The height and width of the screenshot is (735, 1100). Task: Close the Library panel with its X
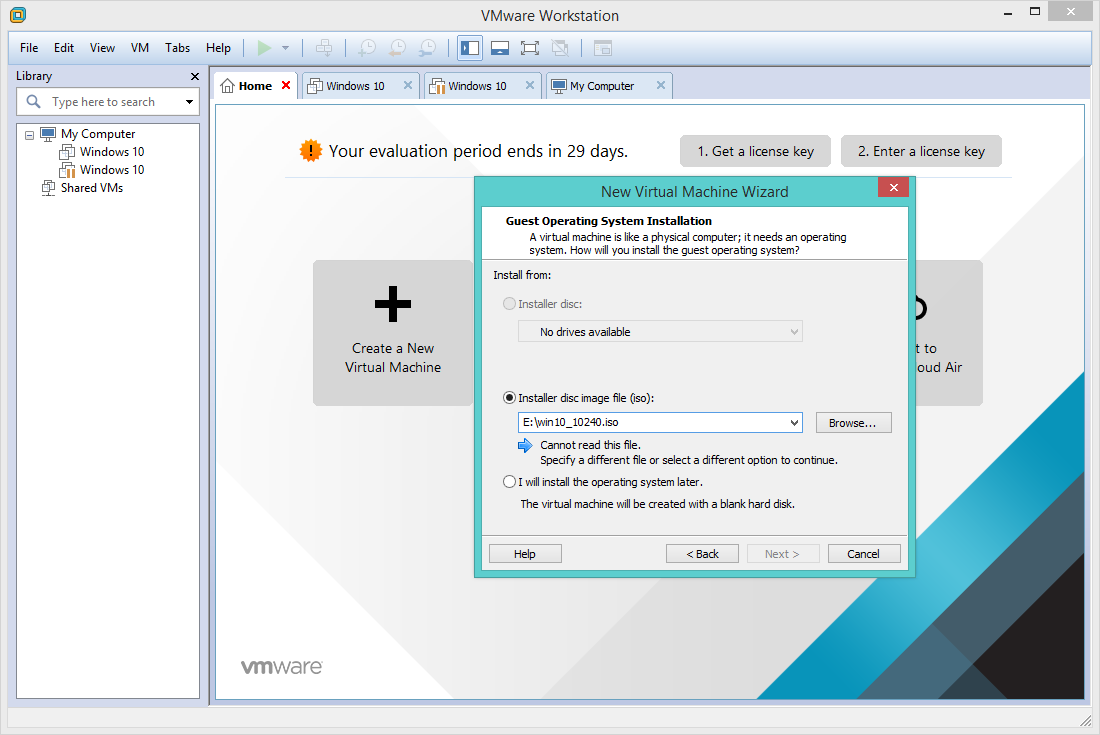click(194, 76)
